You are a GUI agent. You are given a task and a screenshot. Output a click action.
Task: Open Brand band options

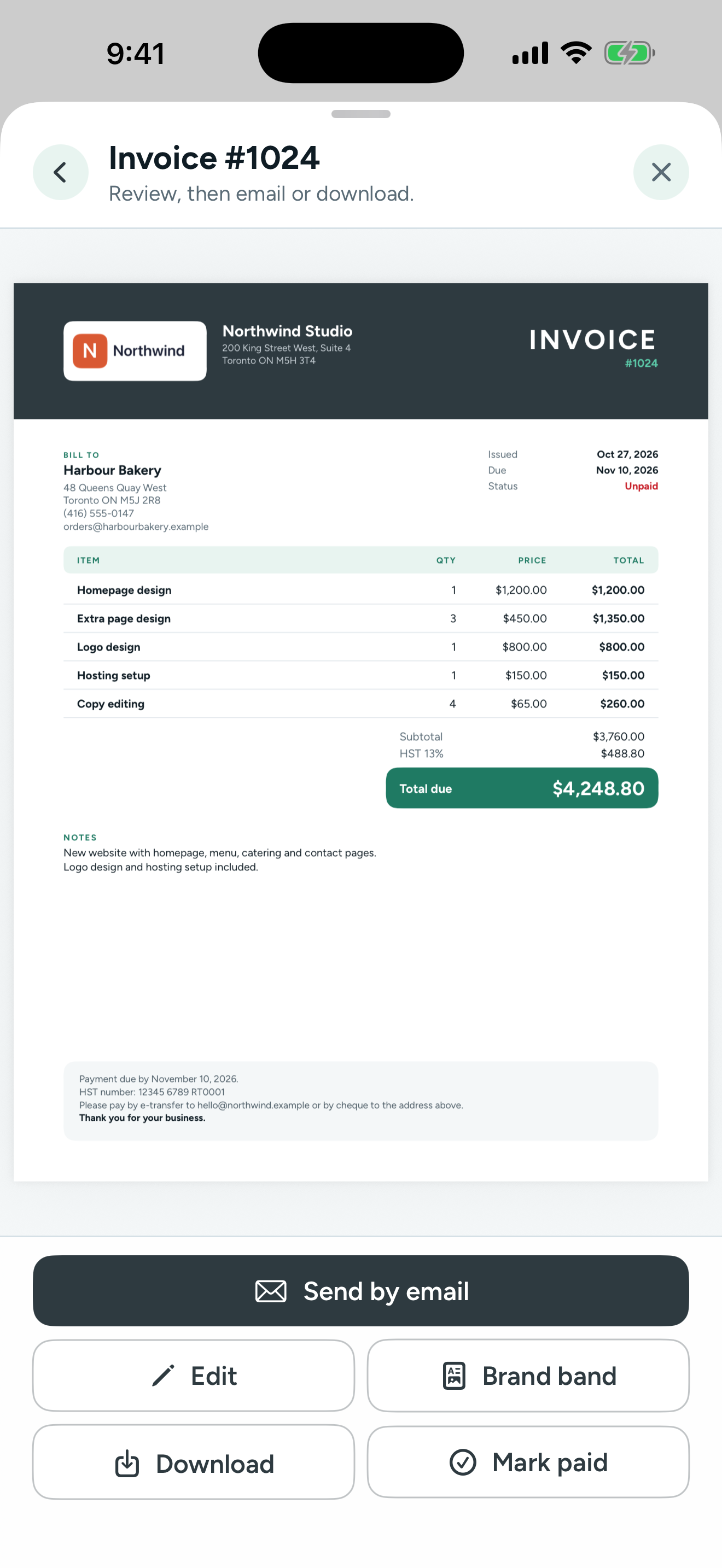tap(528, 1376)
